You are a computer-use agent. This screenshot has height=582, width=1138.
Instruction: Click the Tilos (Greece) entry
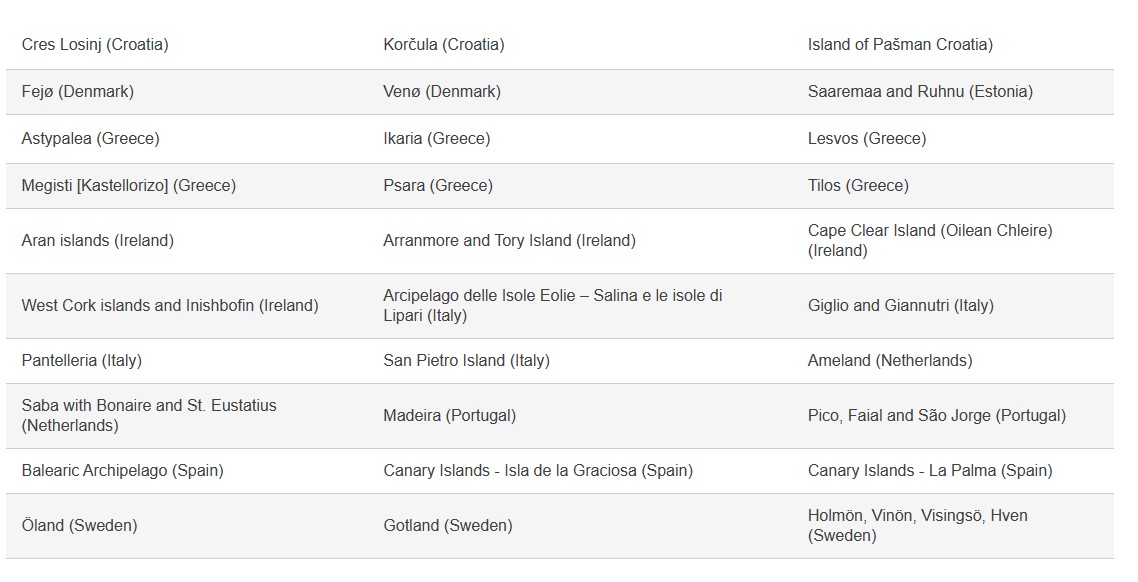click(858, 186)
